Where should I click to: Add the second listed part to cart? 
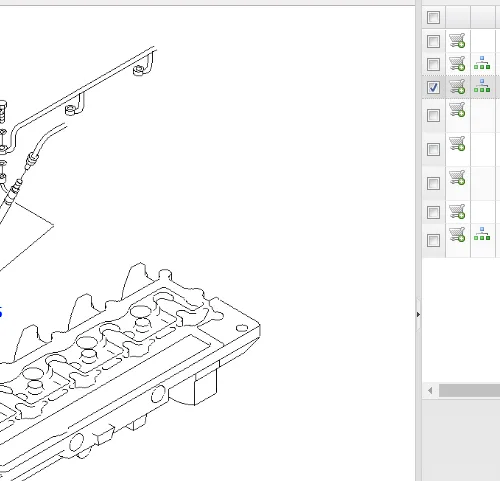point(457,63)
